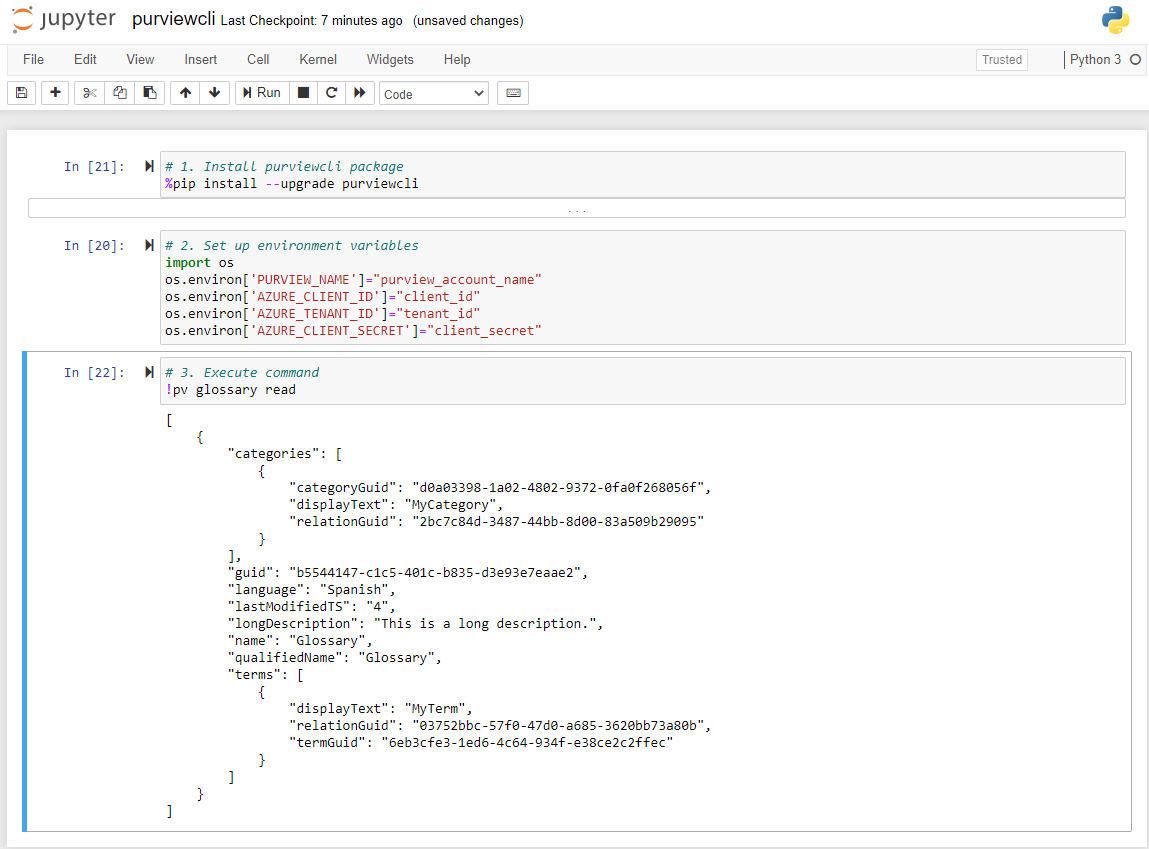Click the import os line
Image resolution: width=1149 pixels, height=849 pixels.
pyautogui.click(x=199, y=262)
